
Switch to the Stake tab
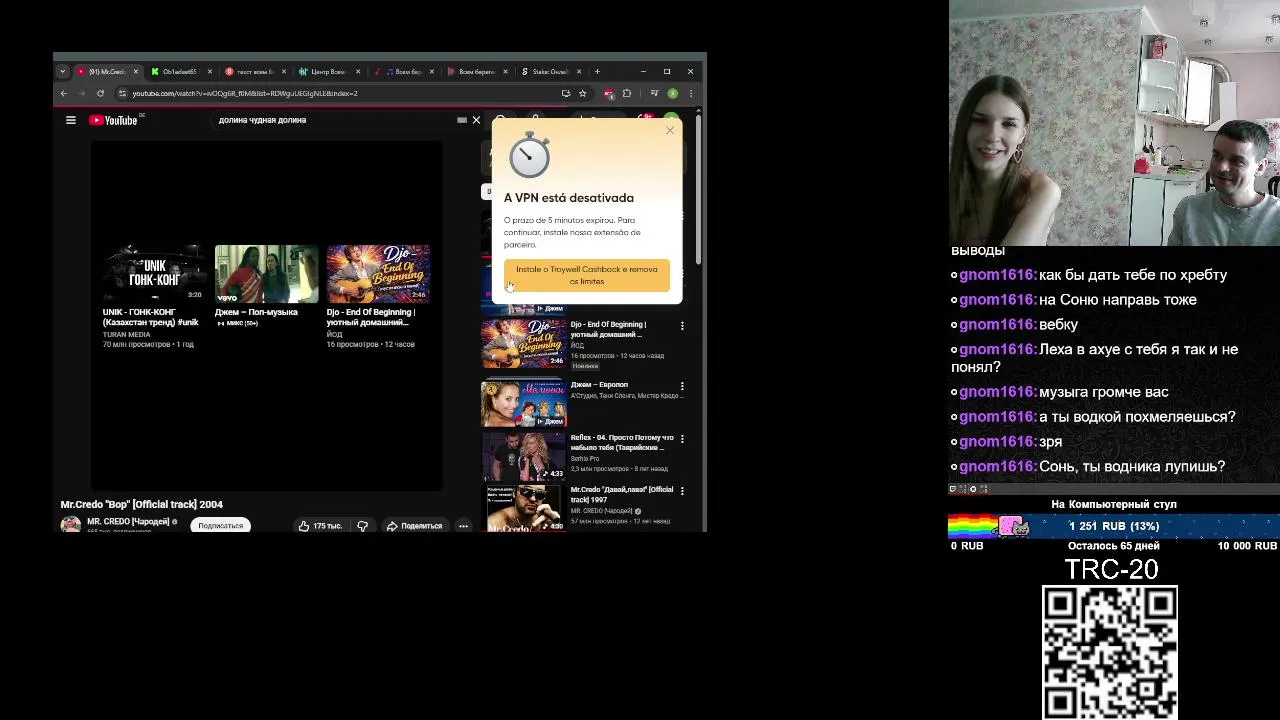click(x=548, y=71)
